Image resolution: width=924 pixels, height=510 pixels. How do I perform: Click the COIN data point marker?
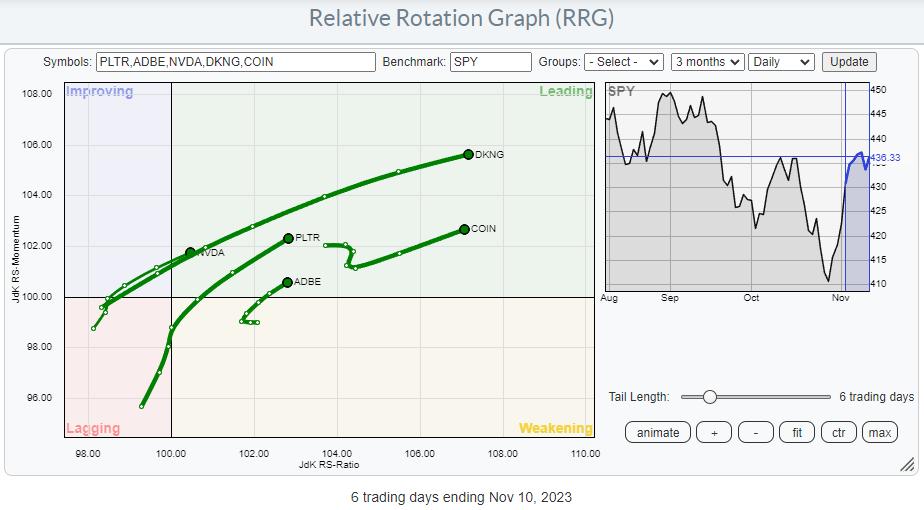point(464,229)
